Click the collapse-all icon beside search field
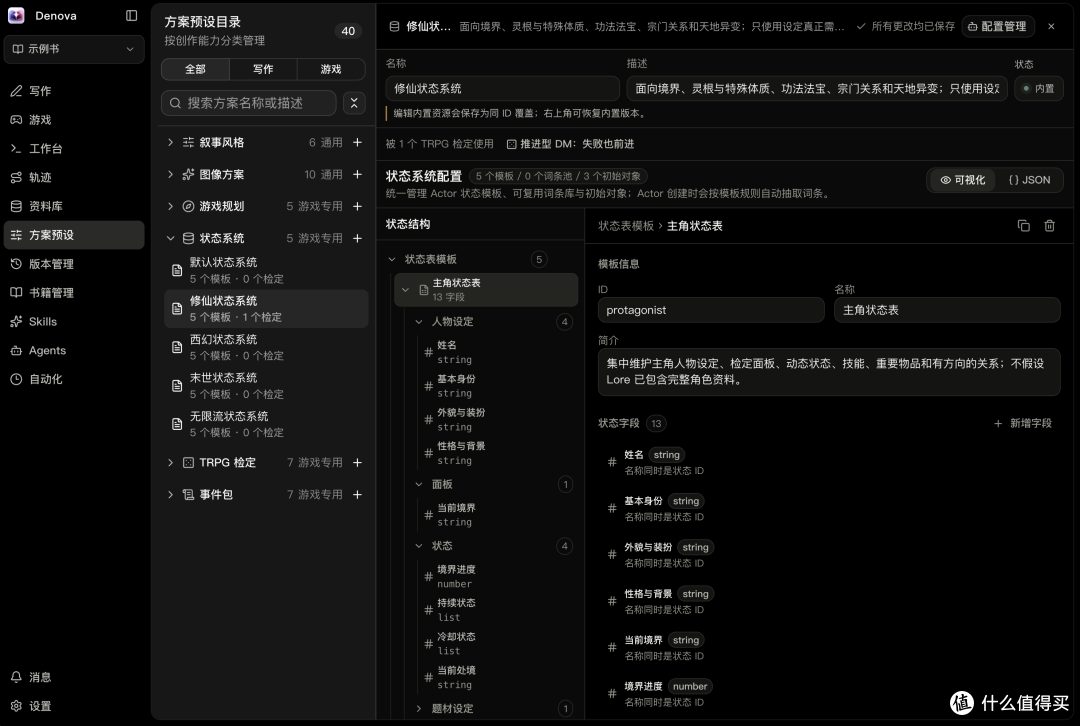This screenshot has height=726, width=1080. [354, 103]
